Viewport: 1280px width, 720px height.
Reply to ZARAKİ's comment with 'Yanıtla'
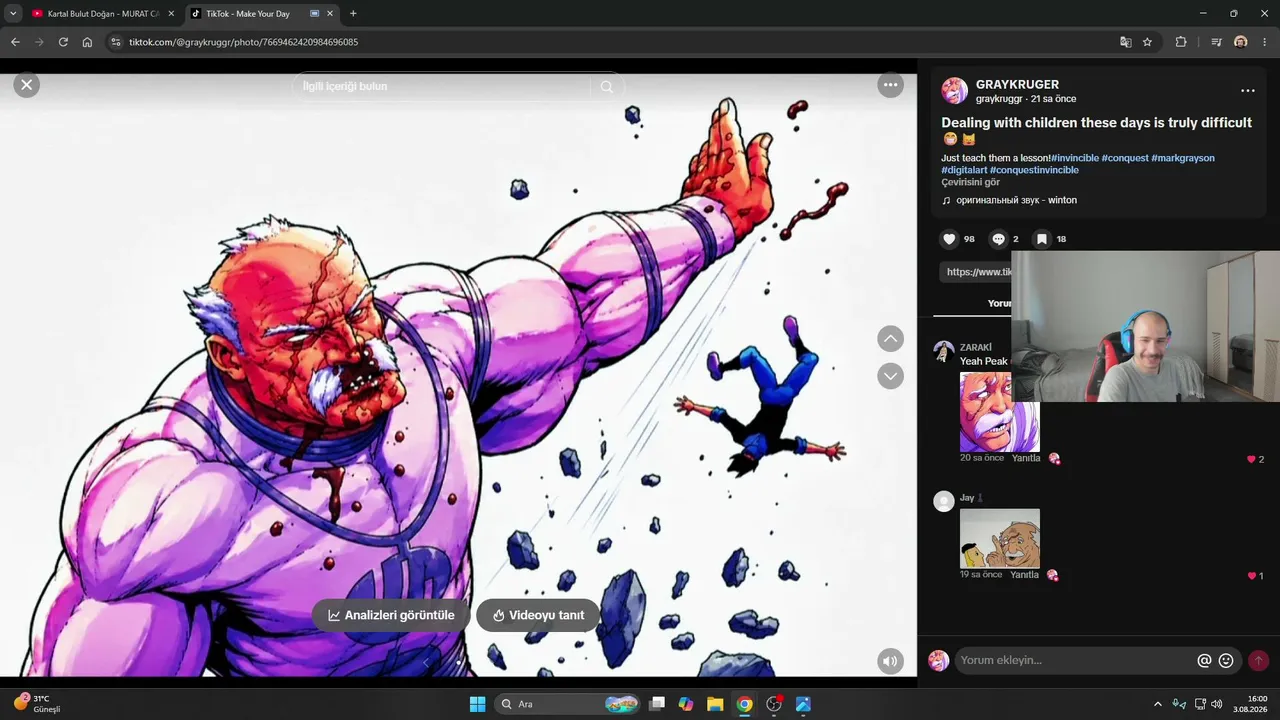1025,458
